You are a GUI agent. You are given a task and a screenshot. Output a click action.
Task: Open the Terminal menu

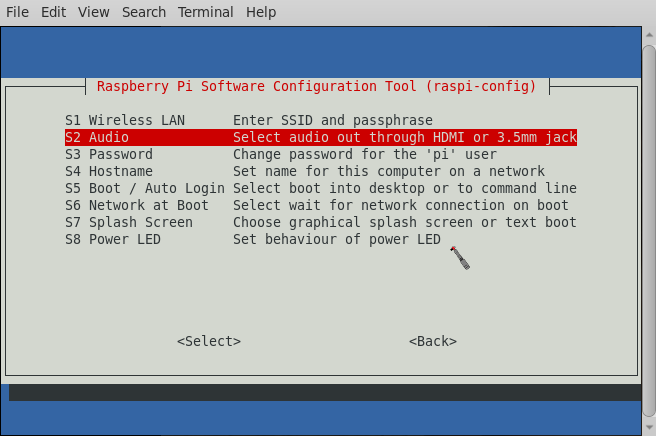point(205,12)
